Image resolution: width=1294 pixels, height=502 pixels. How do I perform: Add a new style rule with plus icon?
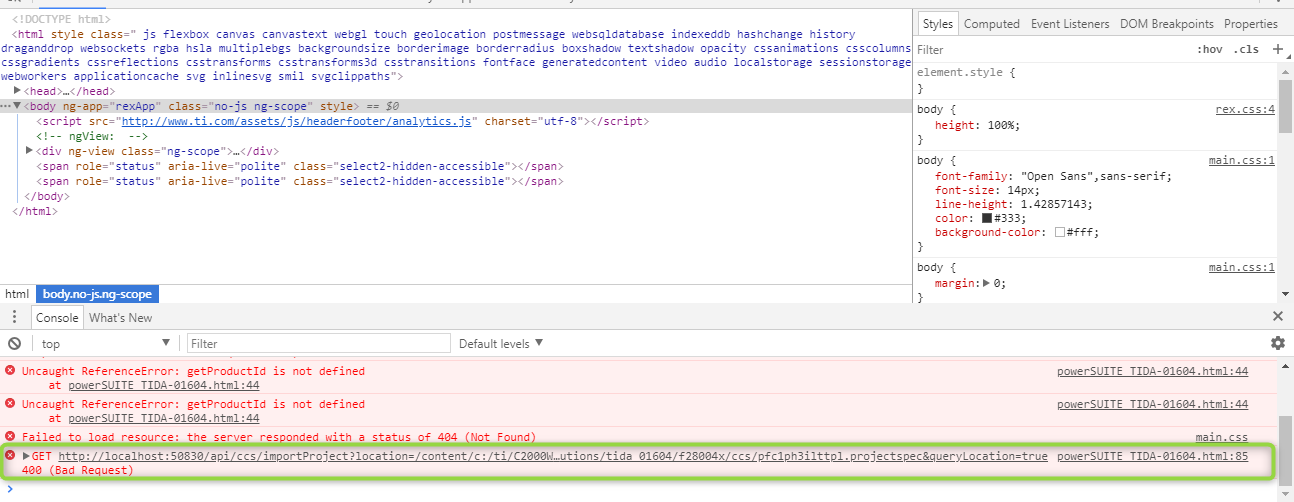[1277, 49]
